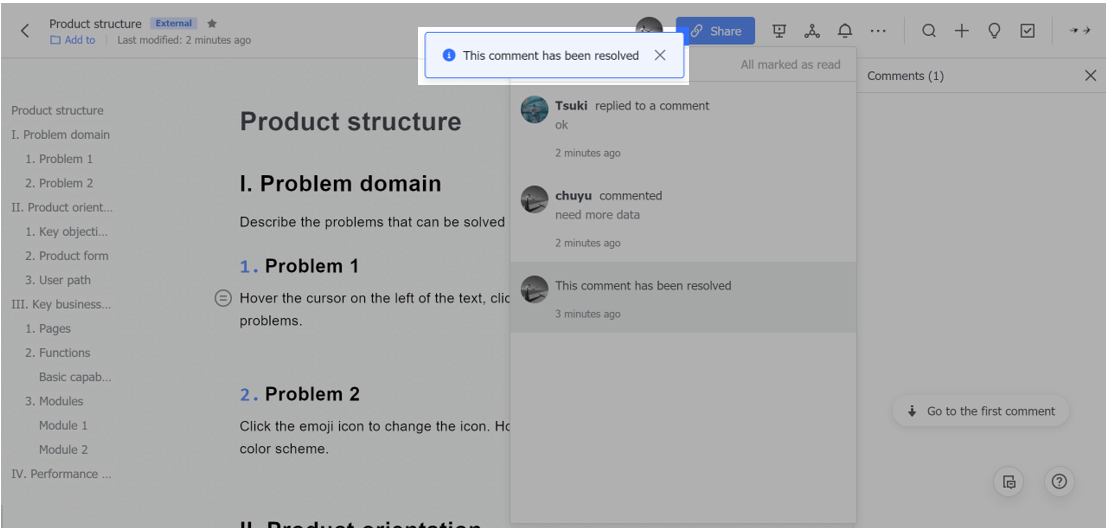Viewport: 1106px width, 528px height.
Task: Click the search magnifier icon
Action: point(929,31)
